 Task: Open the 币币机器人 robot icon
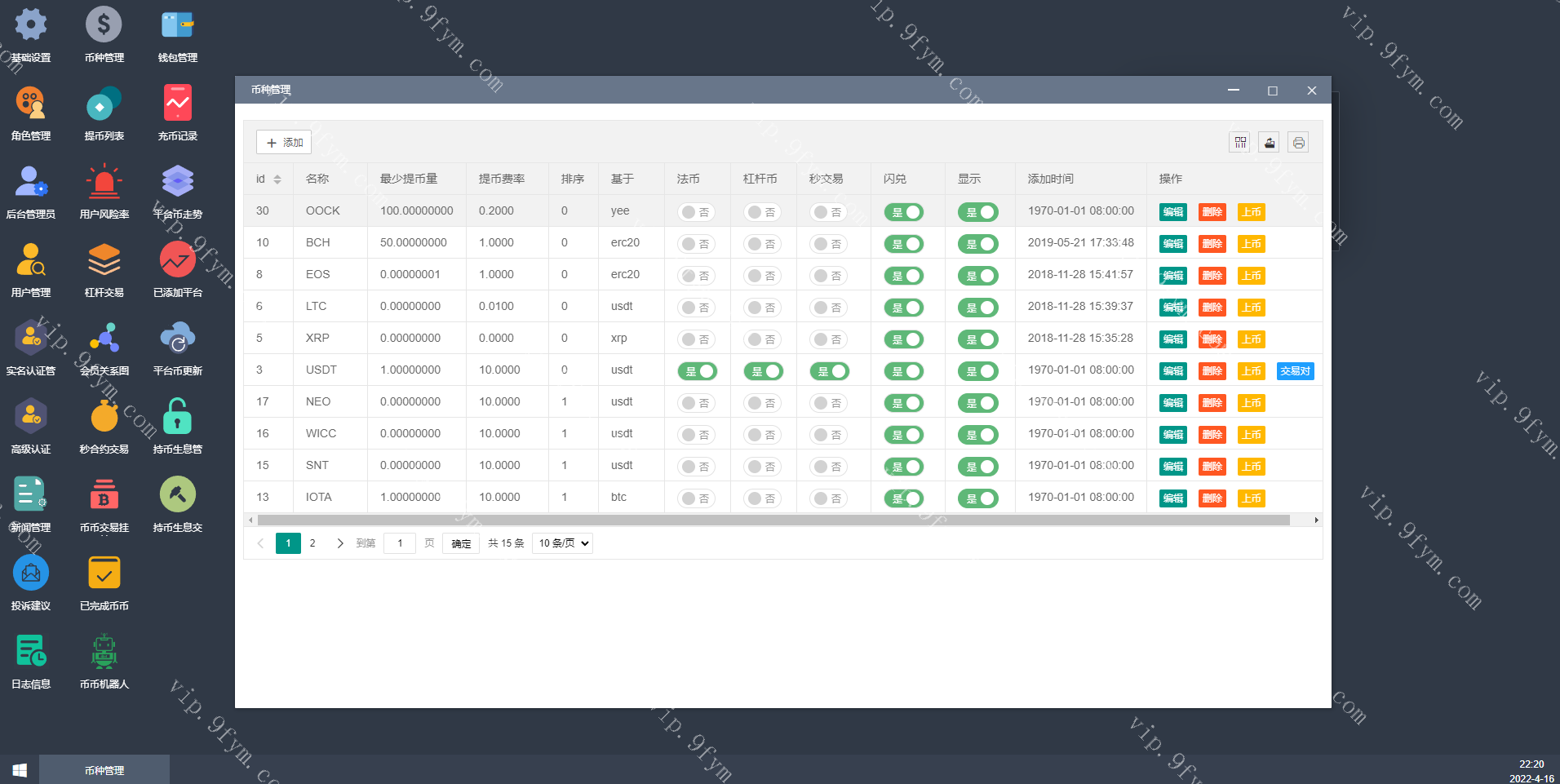(x=104, y=653)
